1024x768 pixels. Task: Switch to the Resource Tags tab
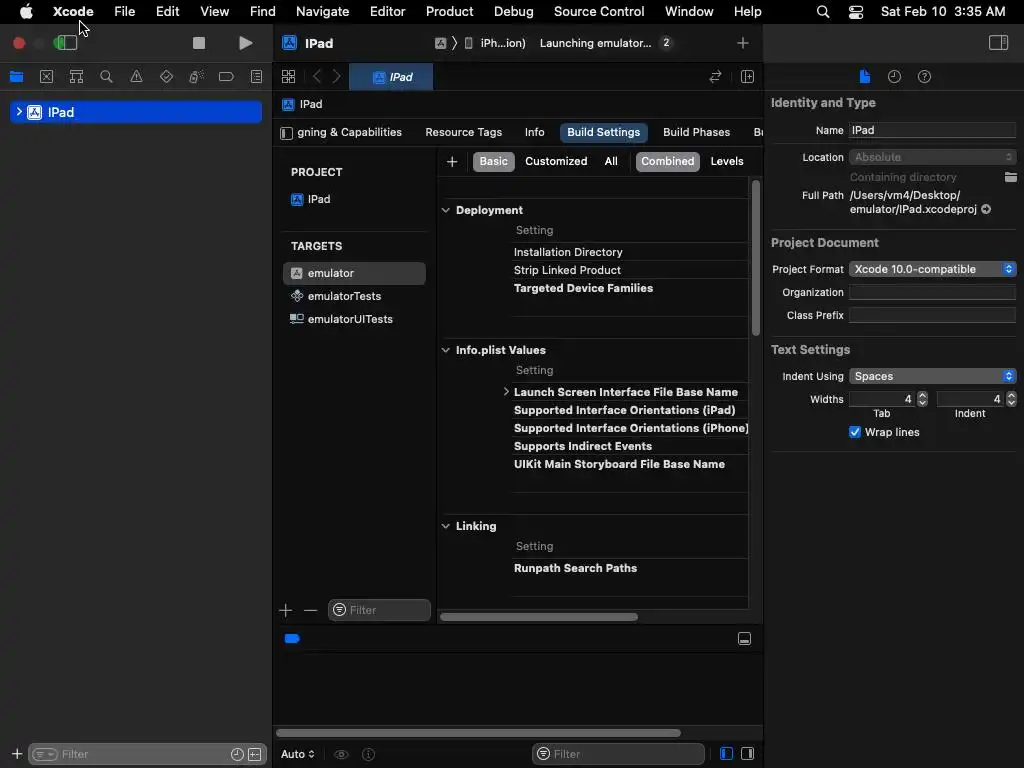pyautogui.click(x=464, y=132)
